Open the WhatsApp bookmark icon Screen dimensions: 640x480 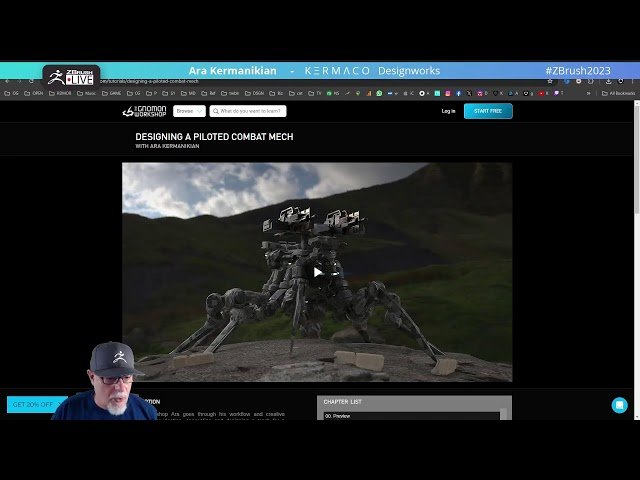pyautogui.click(x=379, y=93)
